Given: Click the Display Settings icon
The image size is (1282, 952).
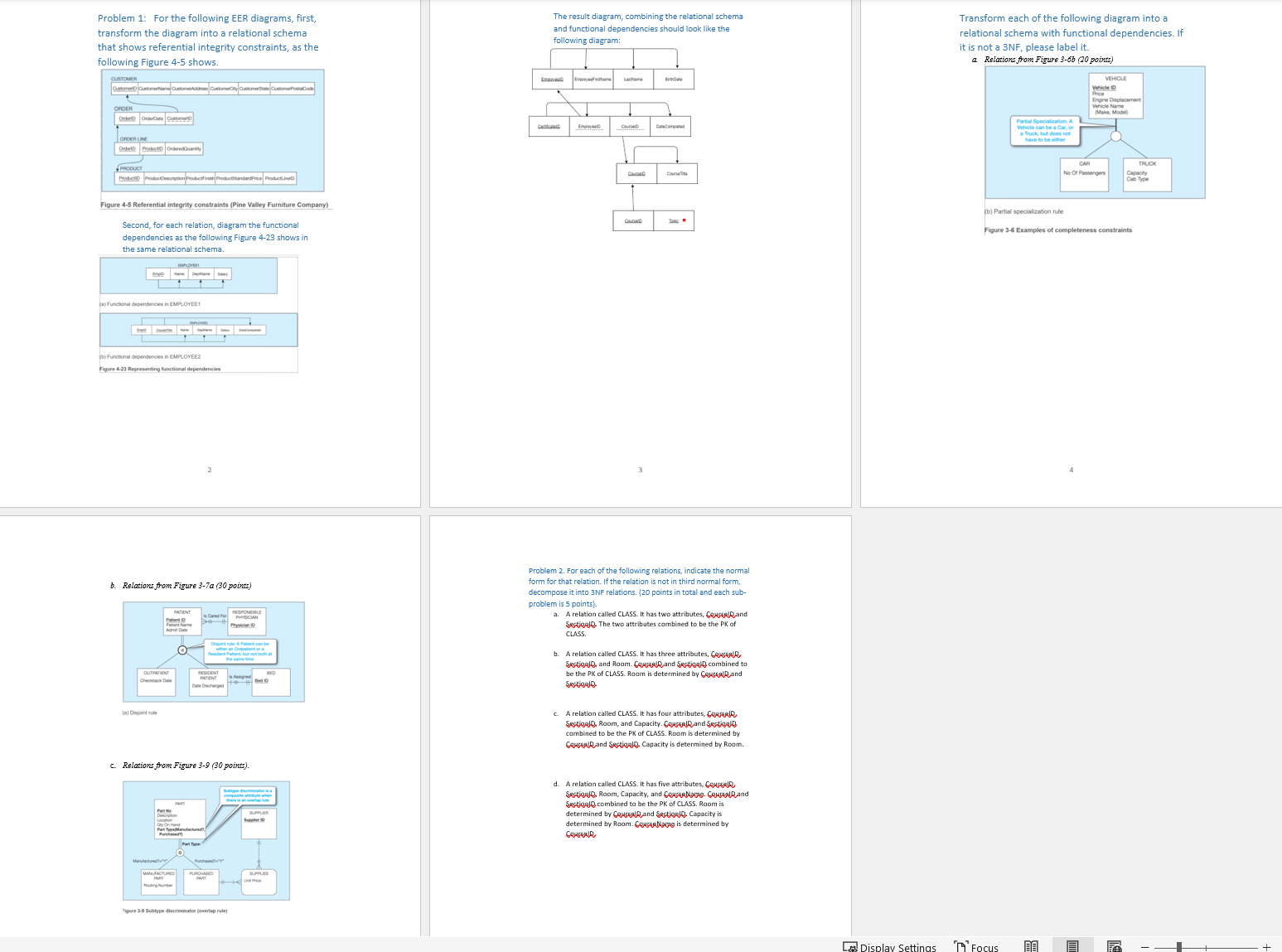Looking at the screenshot, I should pyautogui.click(x=850, y=946).
